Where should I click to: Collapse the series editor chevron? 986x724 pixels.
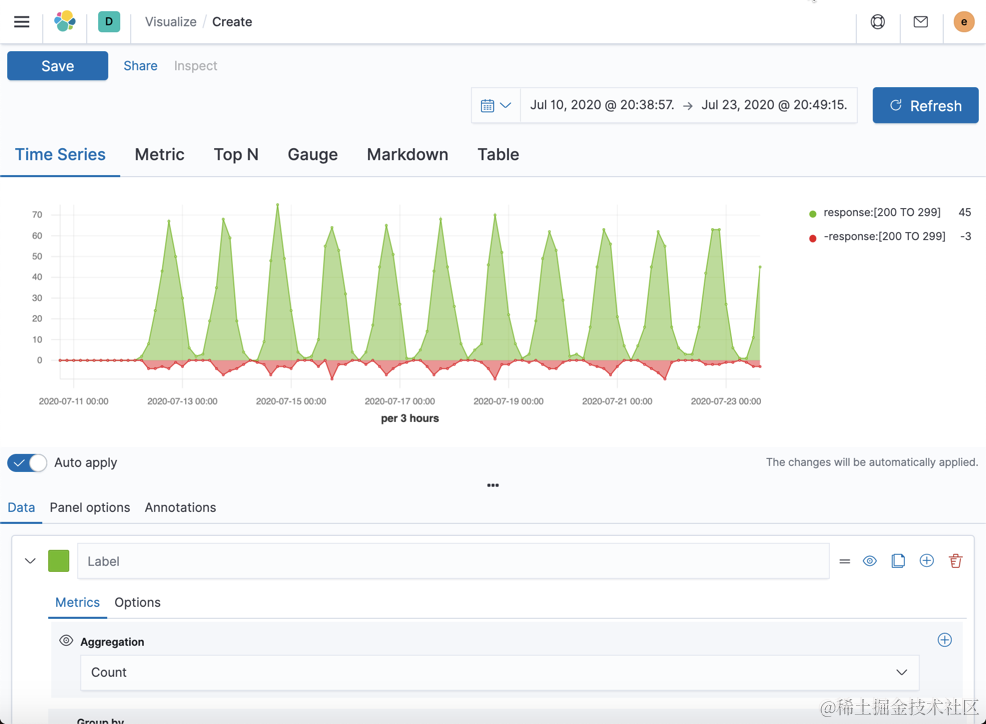(30, 560)
